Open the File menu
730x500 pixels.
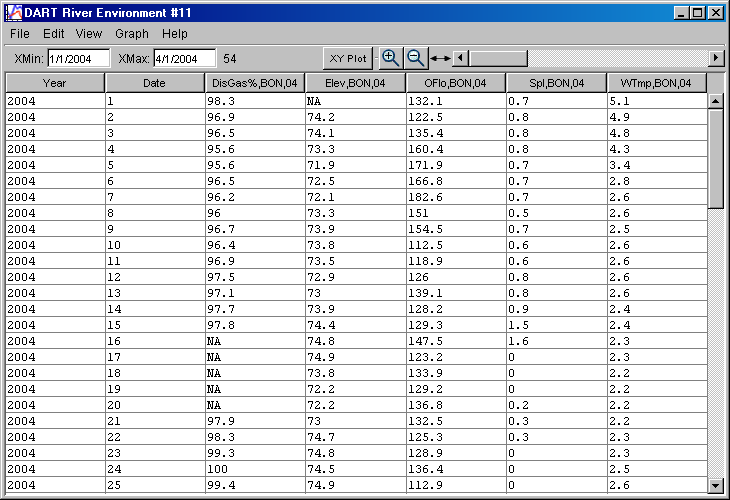pos(20,34)
